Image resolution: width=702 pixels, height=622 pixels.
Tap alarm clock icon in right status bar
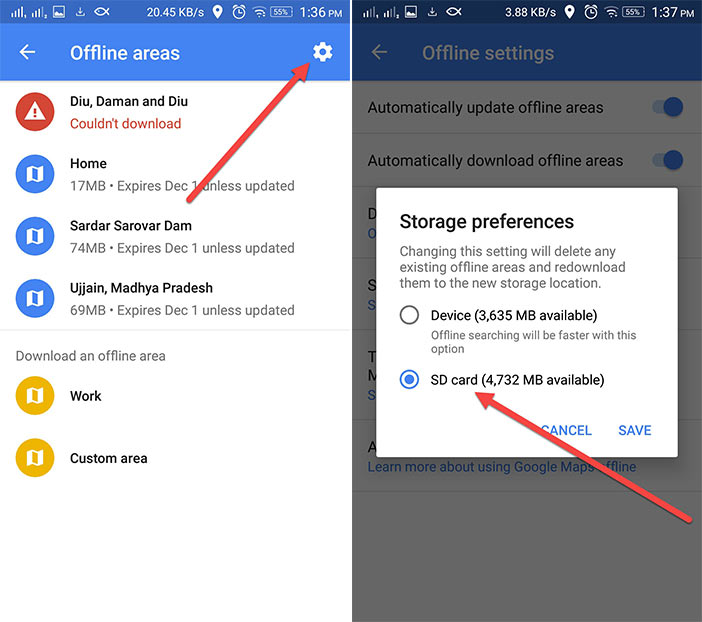pos(591,12)
